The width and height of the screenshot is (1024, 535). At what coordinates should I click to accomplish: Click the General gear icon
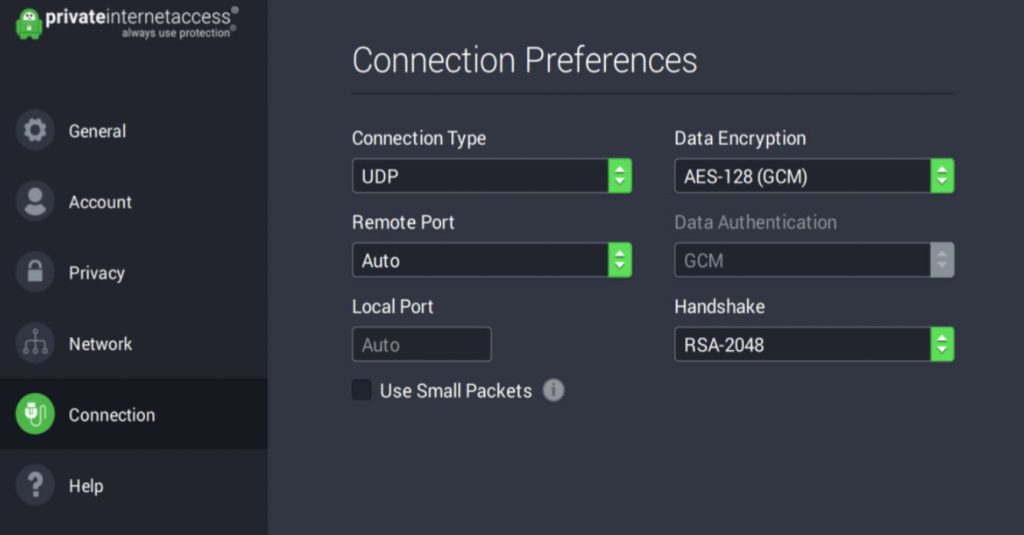coord(35,130)
